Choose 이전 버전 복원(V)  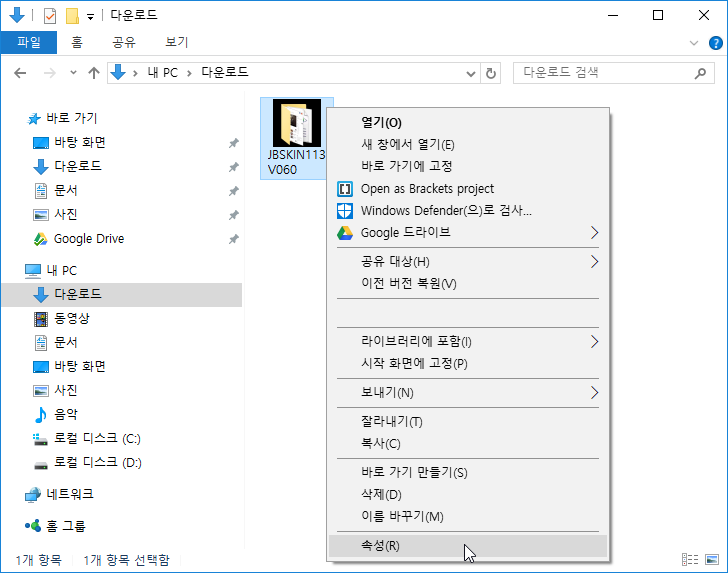468,284
